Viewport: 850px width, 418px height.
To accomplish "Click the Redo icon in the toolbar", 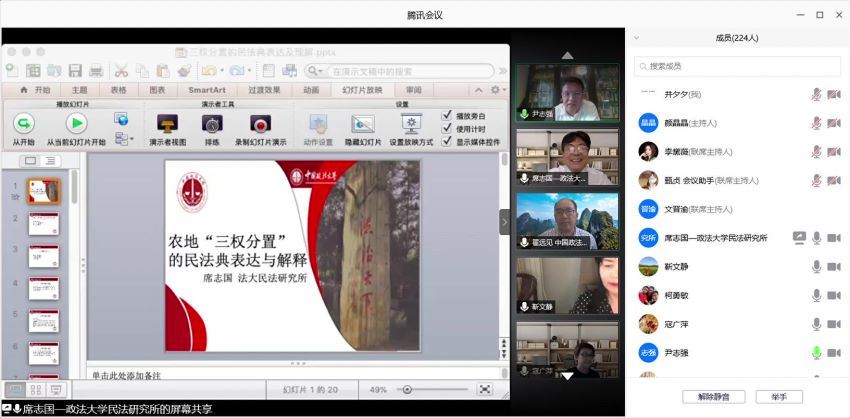I will click(x=237, y=70).
